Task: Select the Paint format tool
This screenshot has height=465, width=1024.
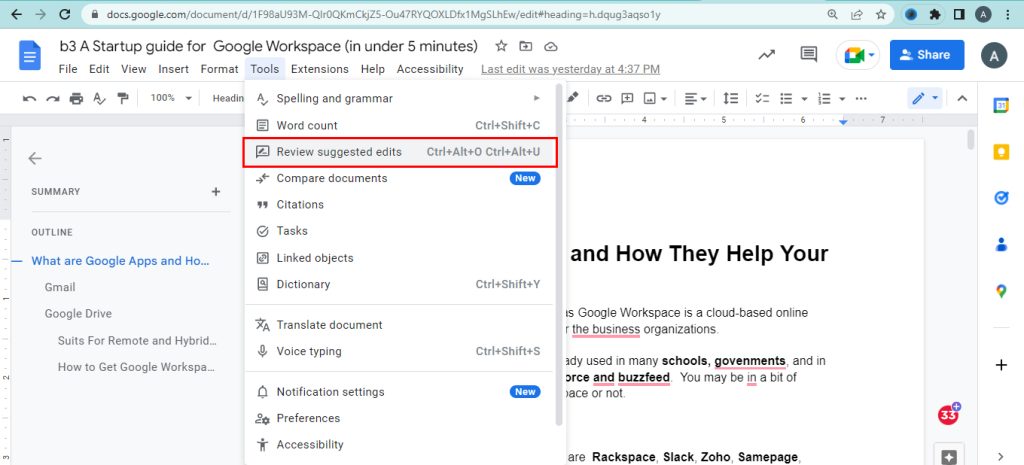Action: coord(123,98)
